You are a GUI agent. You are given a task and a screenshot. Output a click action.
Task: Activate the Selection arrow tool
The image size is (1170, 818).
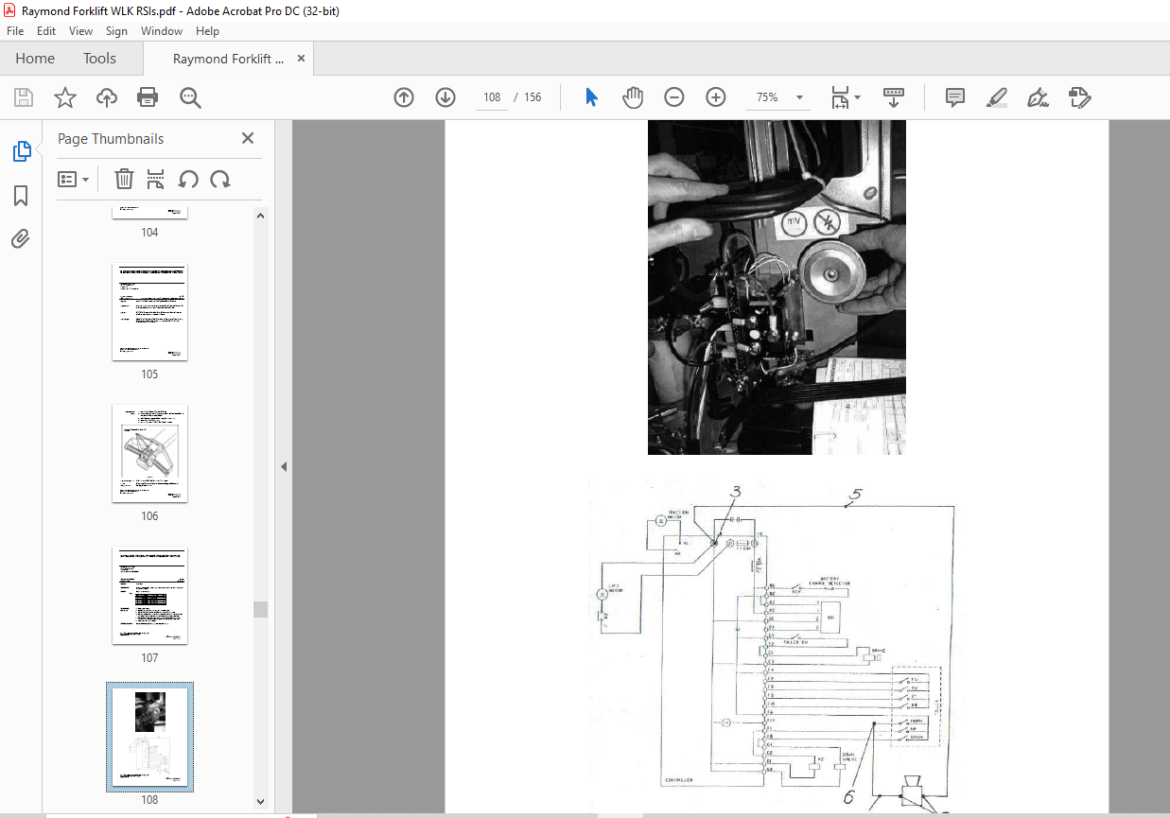pyautogui.click(x=591, y=97)
